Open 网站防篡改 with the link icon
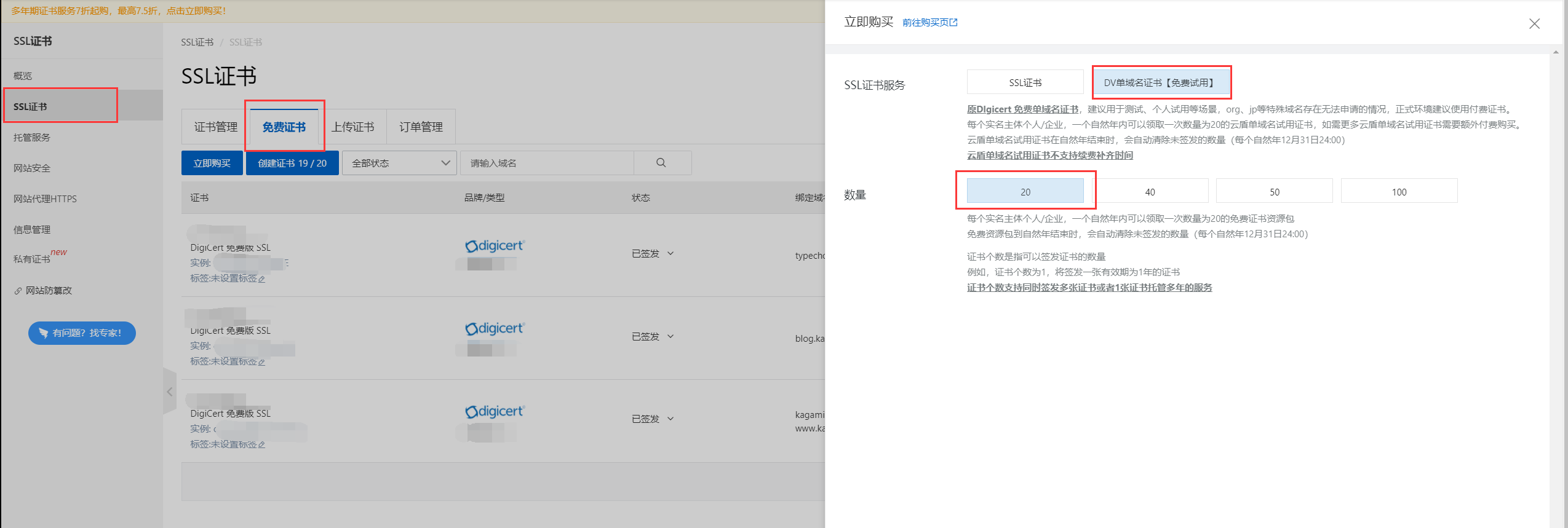The image size is (1568, 528). click(18, 291)
